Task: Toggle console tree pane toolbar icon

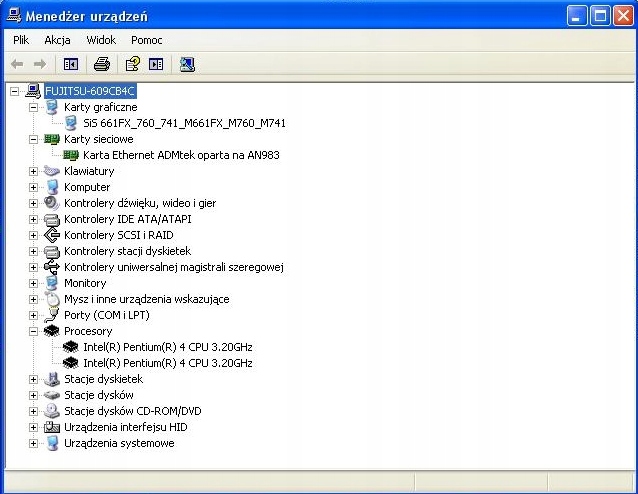Action: (x=71, y=64)
